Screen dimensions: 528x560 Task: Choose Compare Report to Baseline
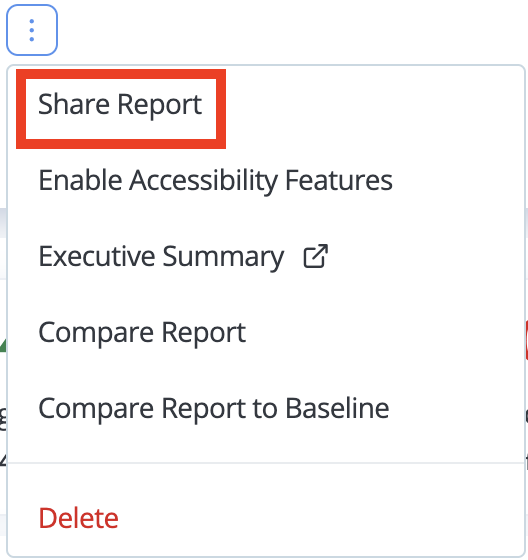pyautogui.click(x=214, y=408)
